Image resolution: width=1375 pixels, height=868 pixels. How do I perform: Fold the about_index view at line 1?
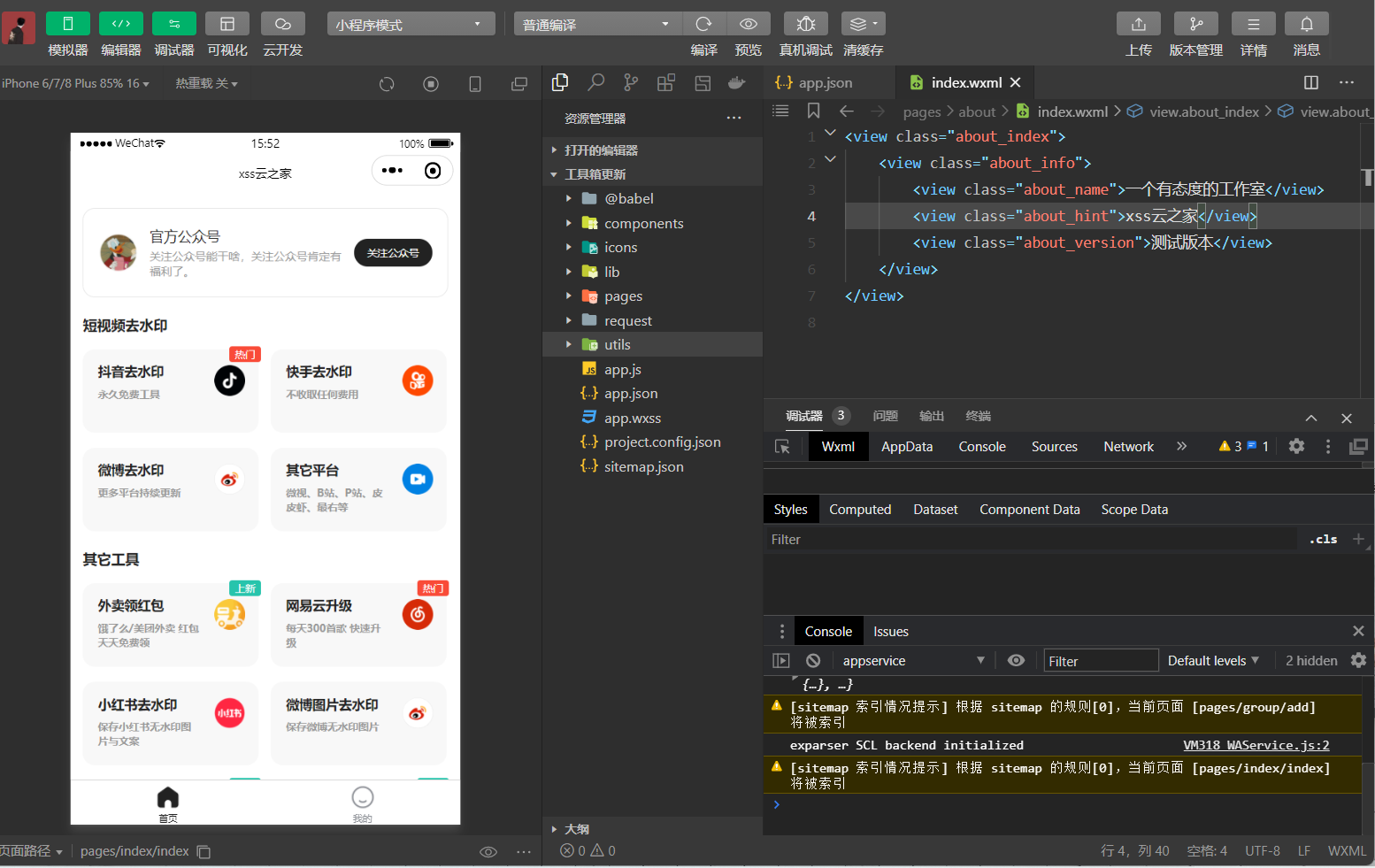pyautogui.click(x=830, y=134)
